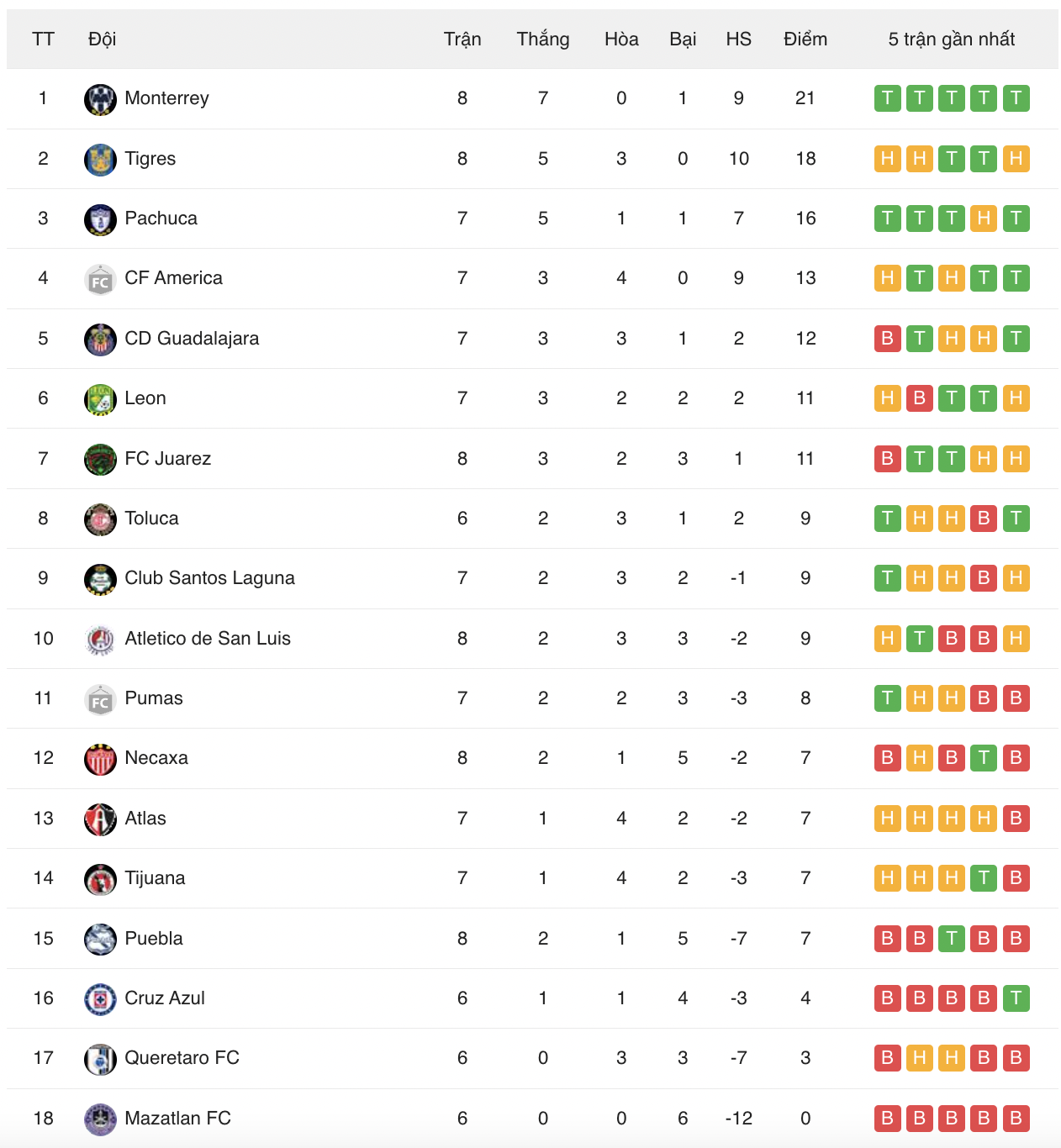This screenshot has height=1148, width=1061.
Task: Click the Điểm column header
Action: click(x=805, y=39)
